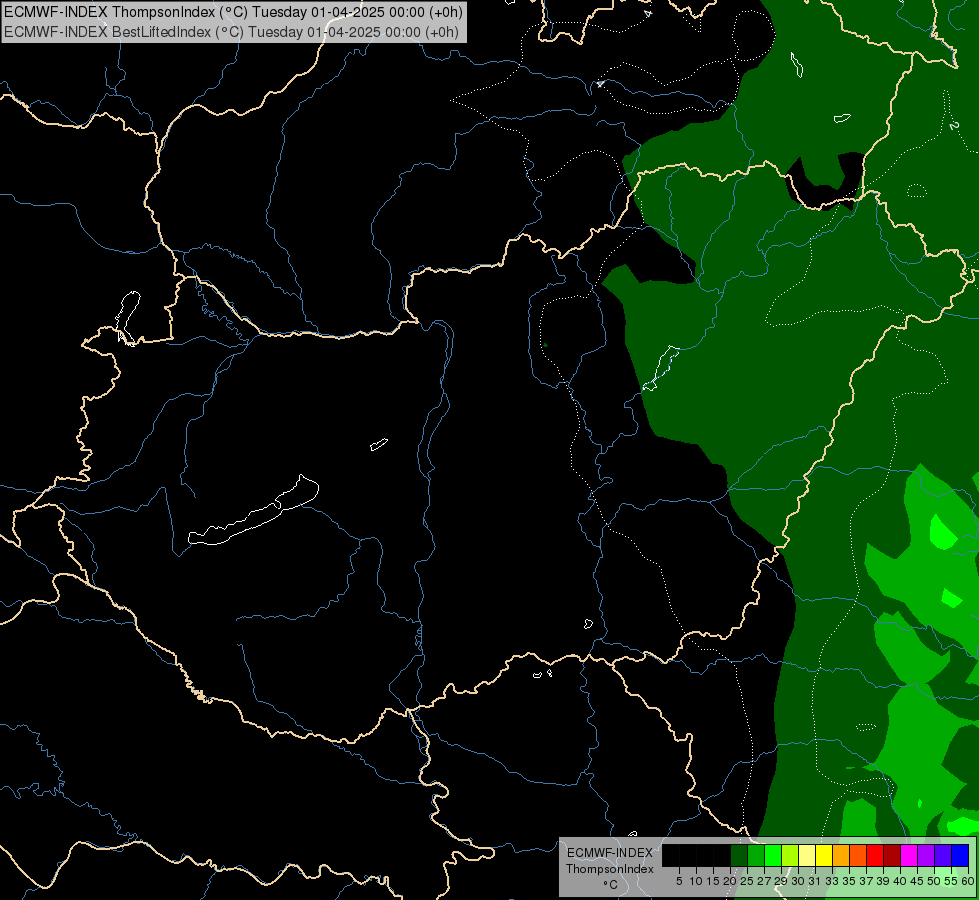The image size is (979, 900).
Task: Click legend tick value '5'
Action: click(679, 881)
